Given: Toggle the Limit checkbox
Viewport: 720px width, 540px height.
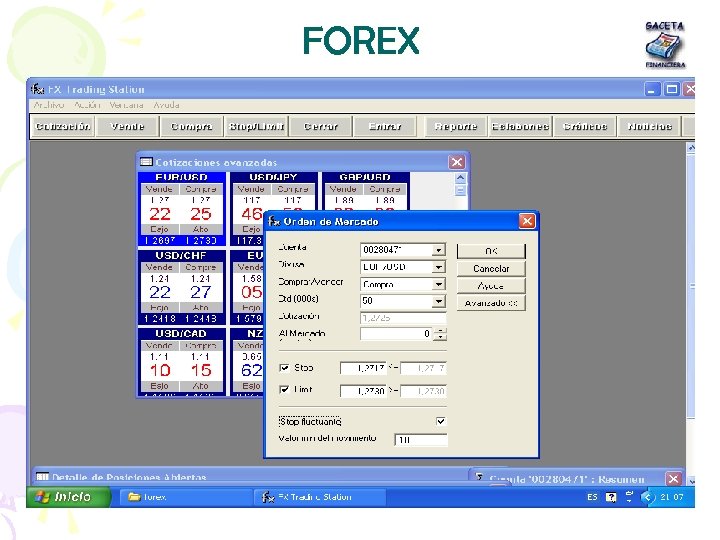Looking at the screenshot, I should 284,389.
